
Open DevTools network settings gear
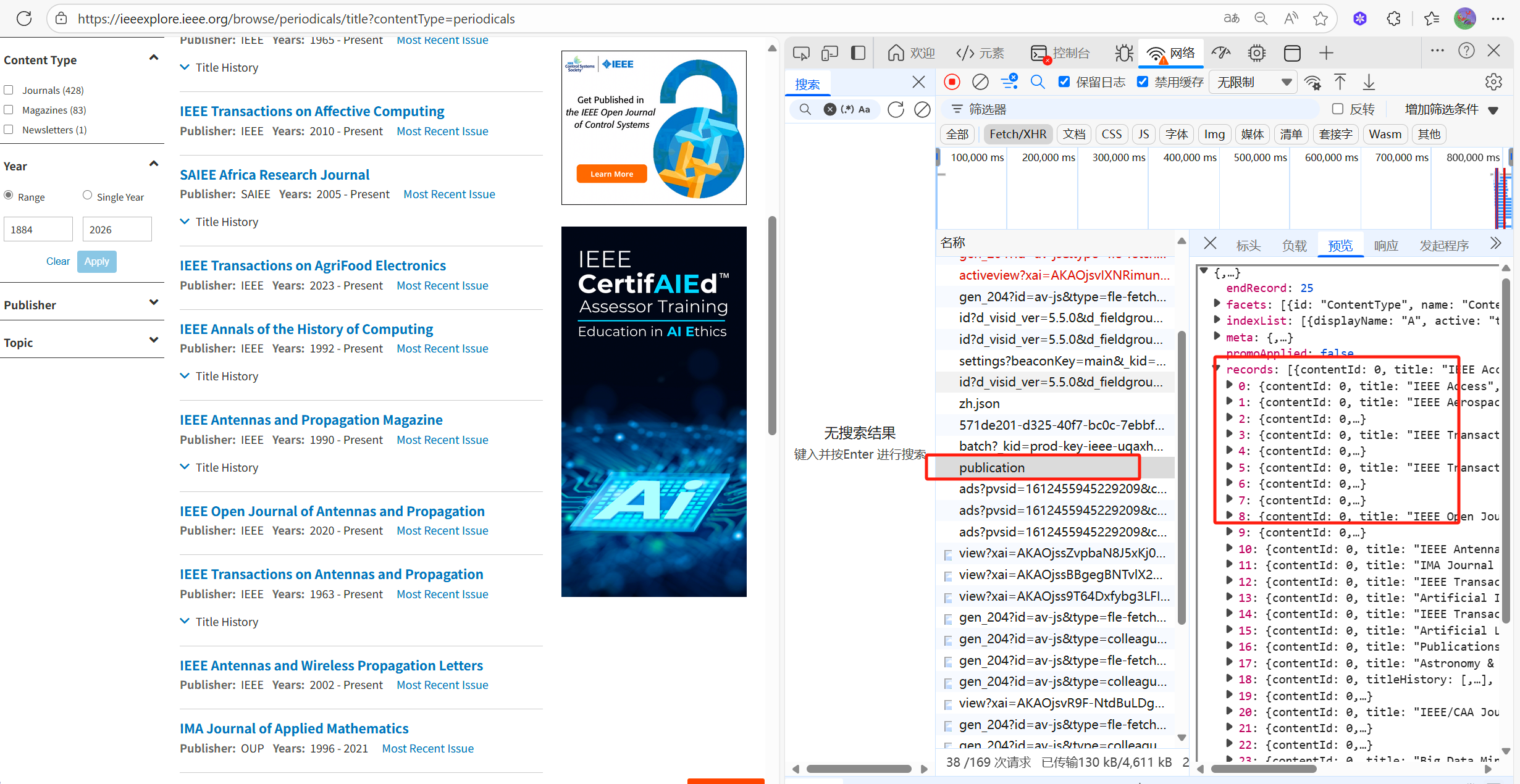tap(1493, 82)
